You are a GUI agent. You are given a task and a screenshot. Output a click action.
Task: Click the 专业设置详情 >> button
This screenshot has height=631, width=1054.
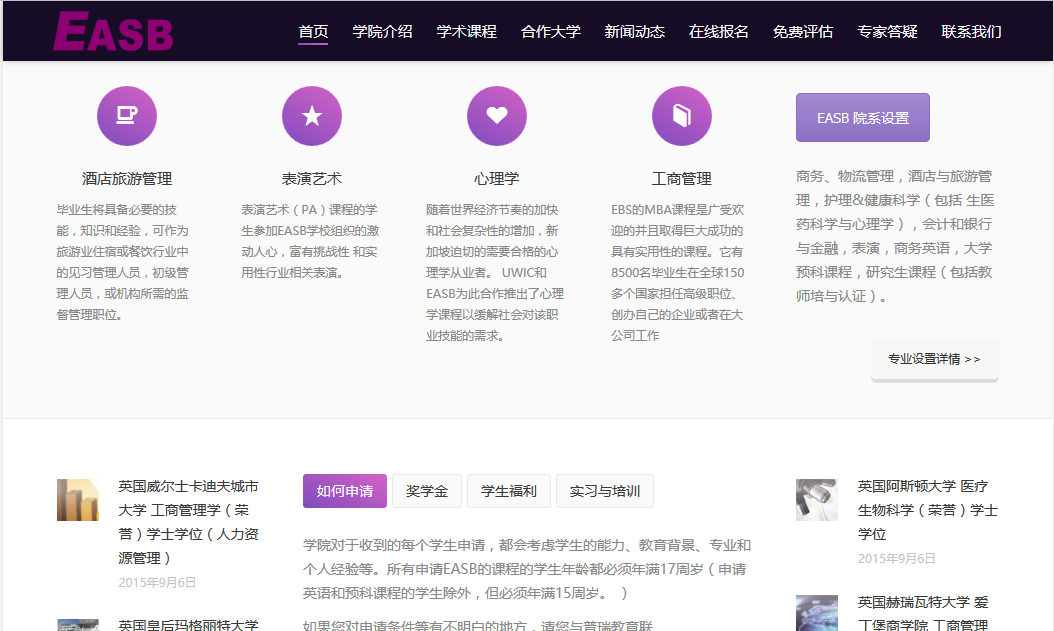[934, 359]
